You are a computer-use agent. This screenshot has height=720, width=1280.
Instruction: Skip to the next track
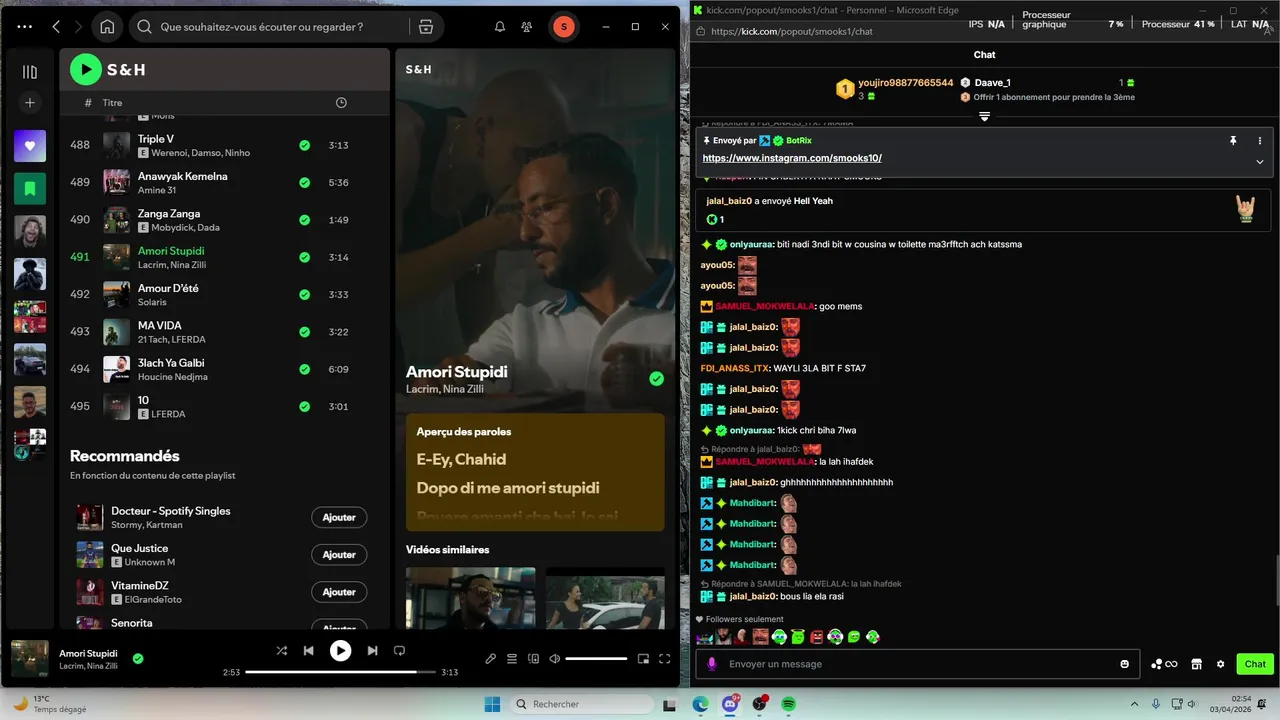pyautogui.click(x=372, y=650)
